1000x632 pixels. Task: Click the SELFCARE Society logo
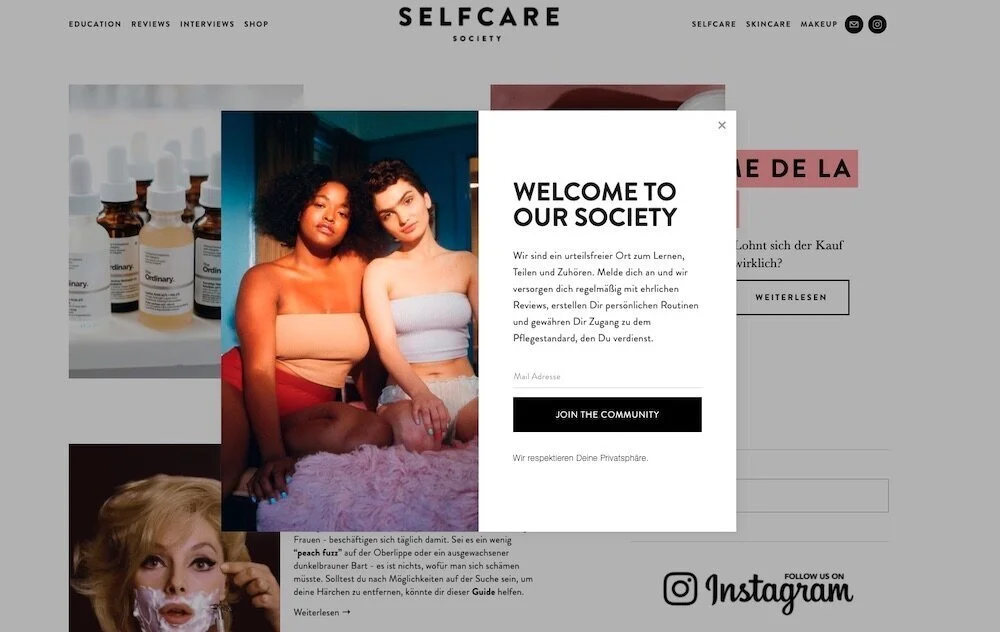pos(478,24)
